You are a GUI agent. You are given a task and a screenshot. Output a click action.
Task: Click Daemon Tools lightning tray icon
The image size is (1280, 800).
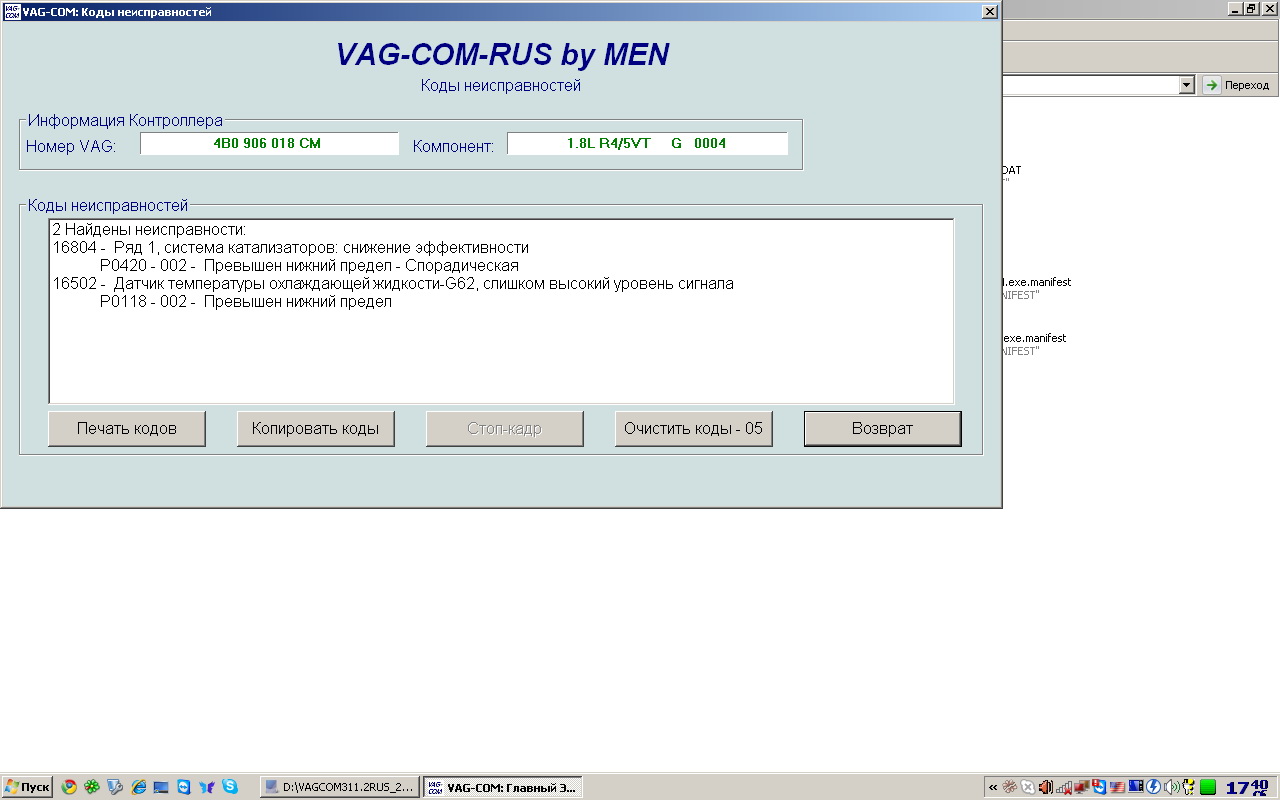(1153, 787)
